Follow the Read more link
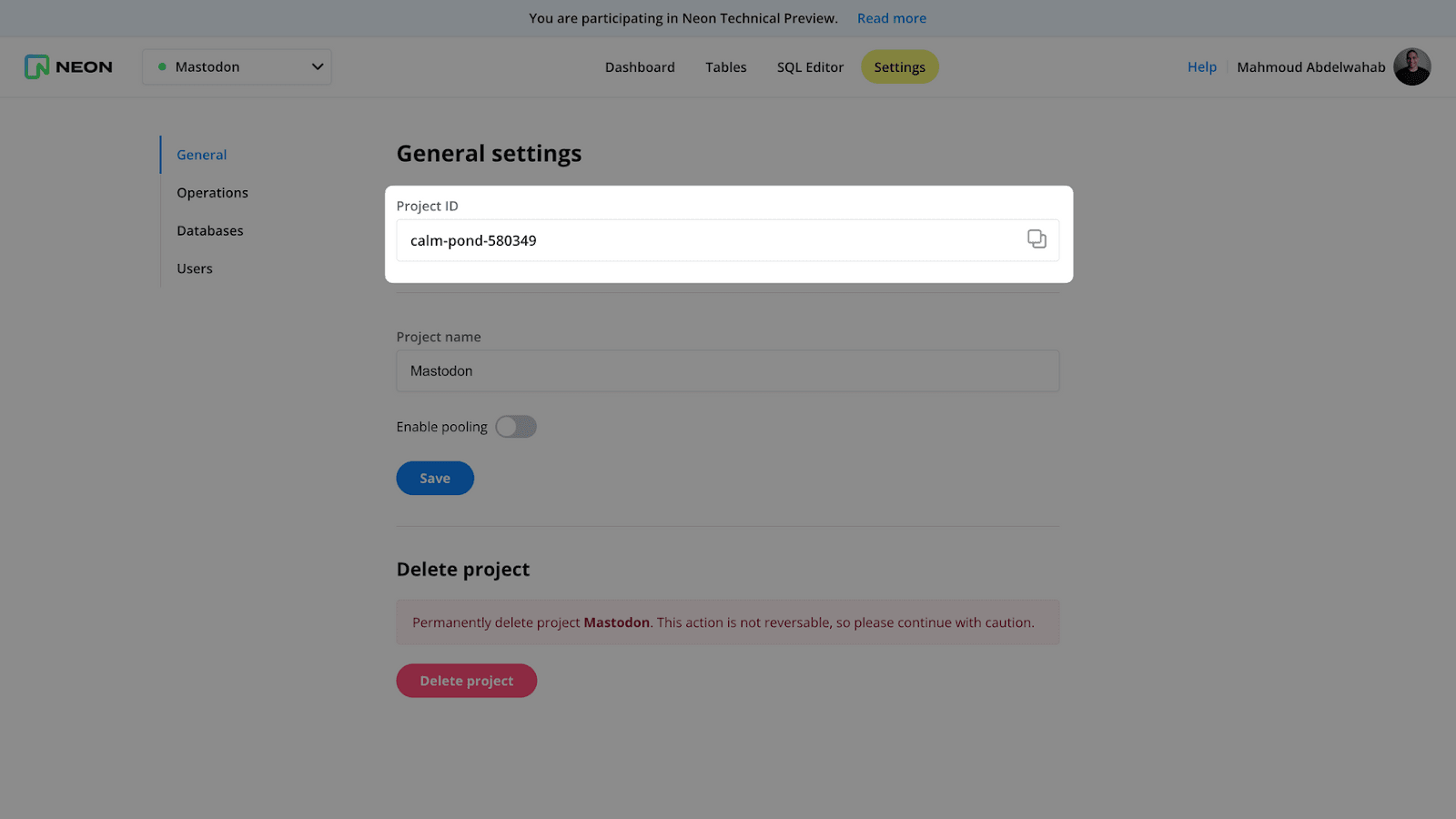This screenshot has height=819, width=1456. click(x=891, y=18)
